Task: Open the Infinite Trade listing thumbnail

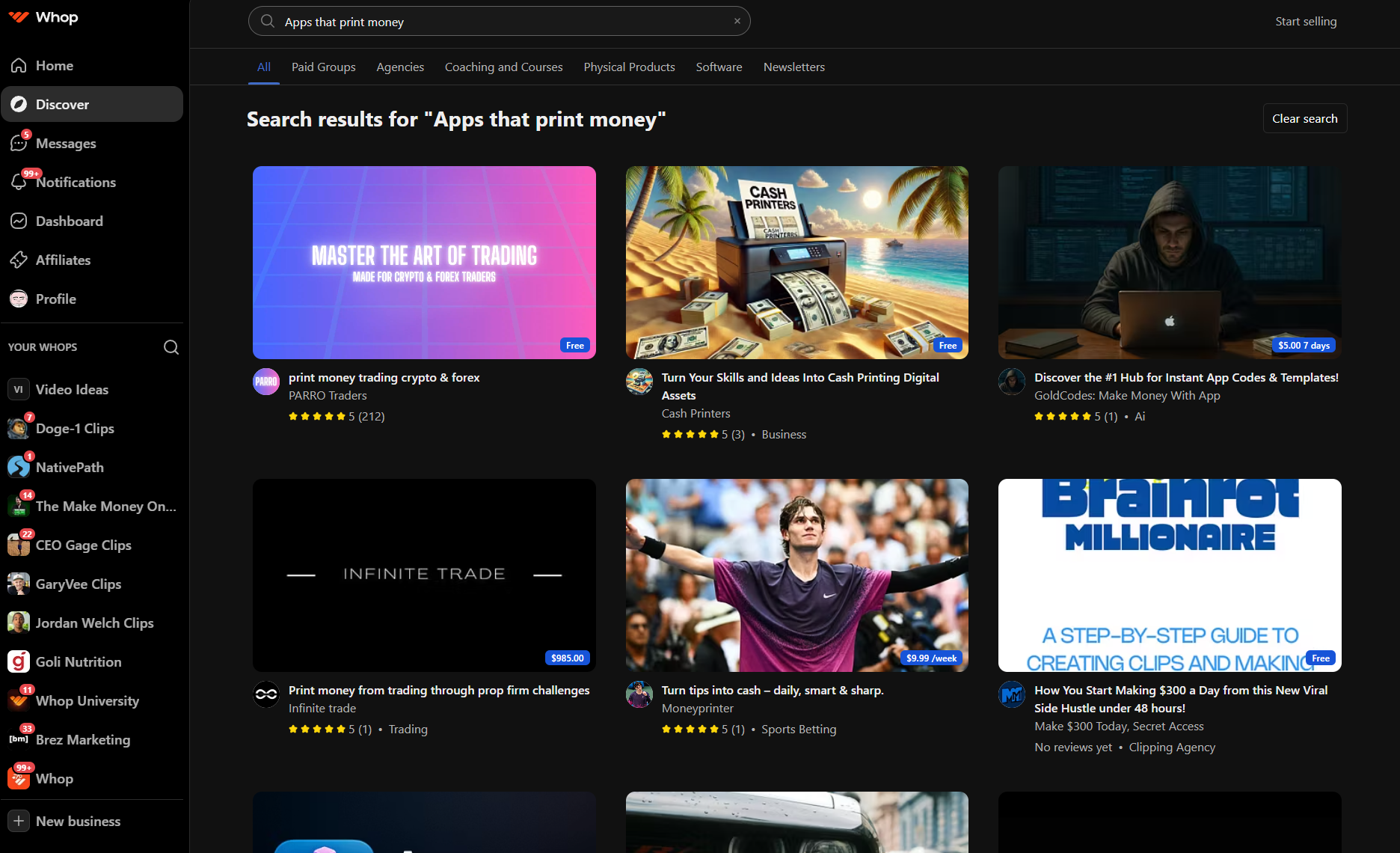Action: (424, 575)
